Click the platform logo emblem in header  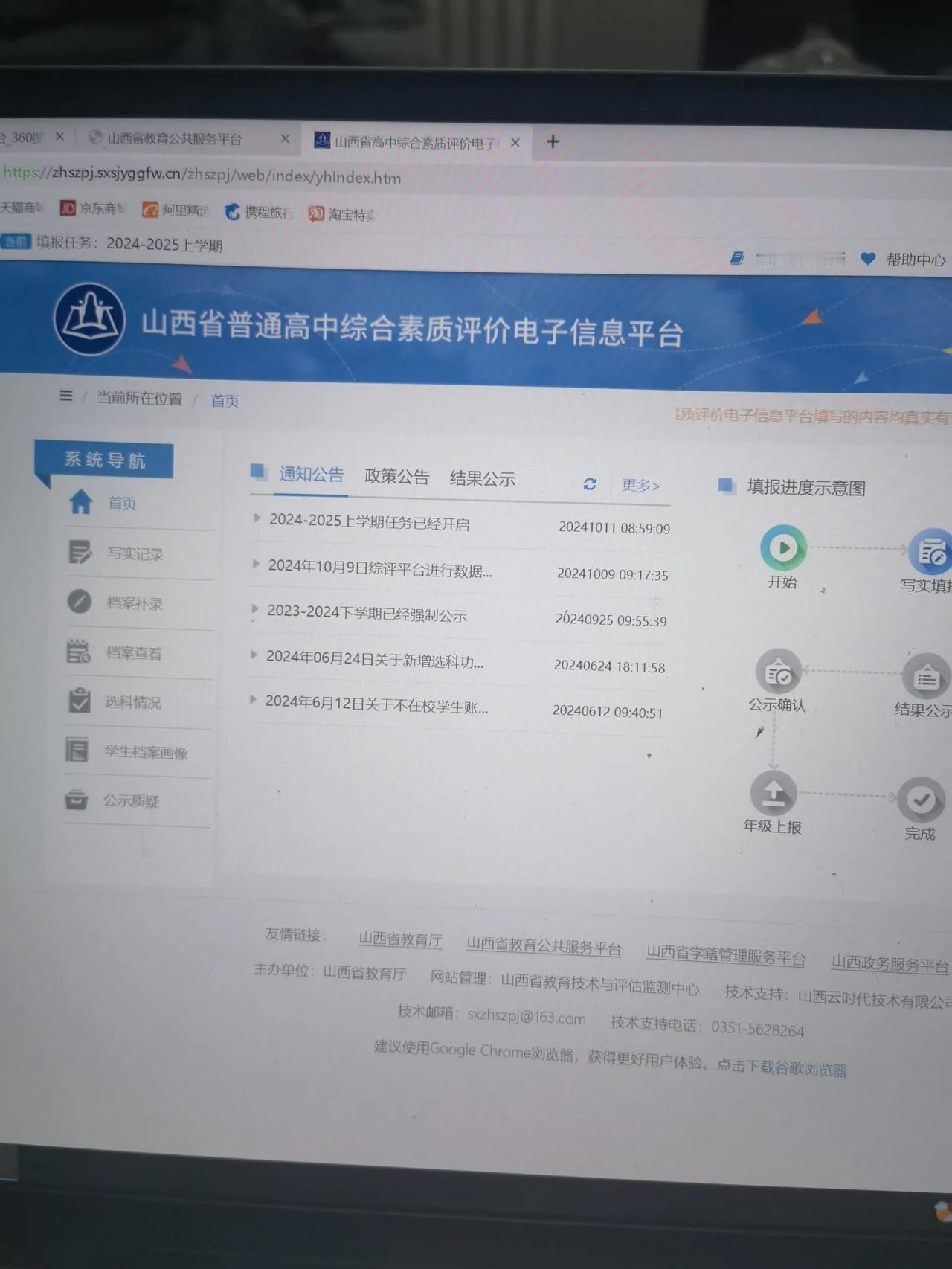(x=89, y=319)
